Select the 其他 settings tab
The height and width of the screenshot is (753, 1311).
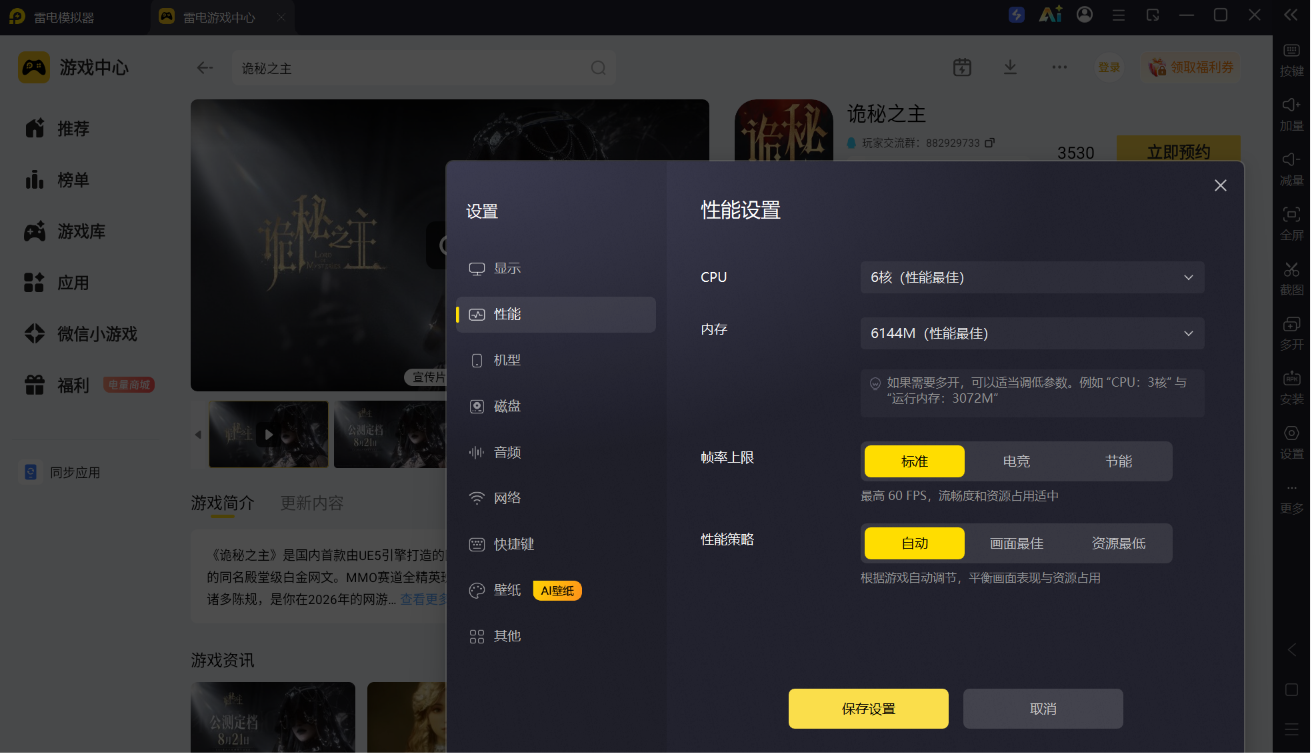pos(556,636)
